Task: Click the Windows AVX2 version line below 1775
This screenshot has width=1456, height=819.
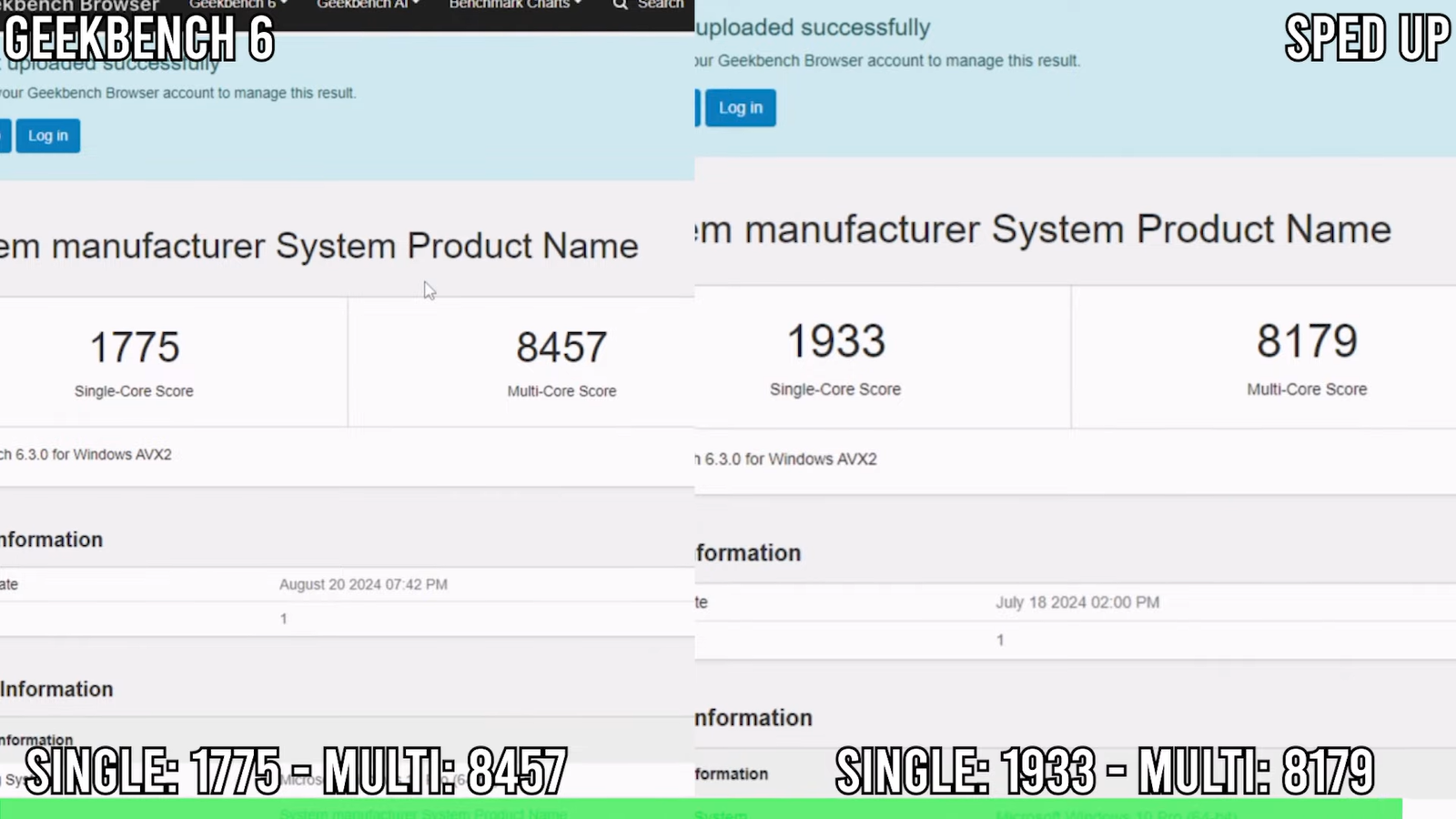Action: [x=86, y=454]
